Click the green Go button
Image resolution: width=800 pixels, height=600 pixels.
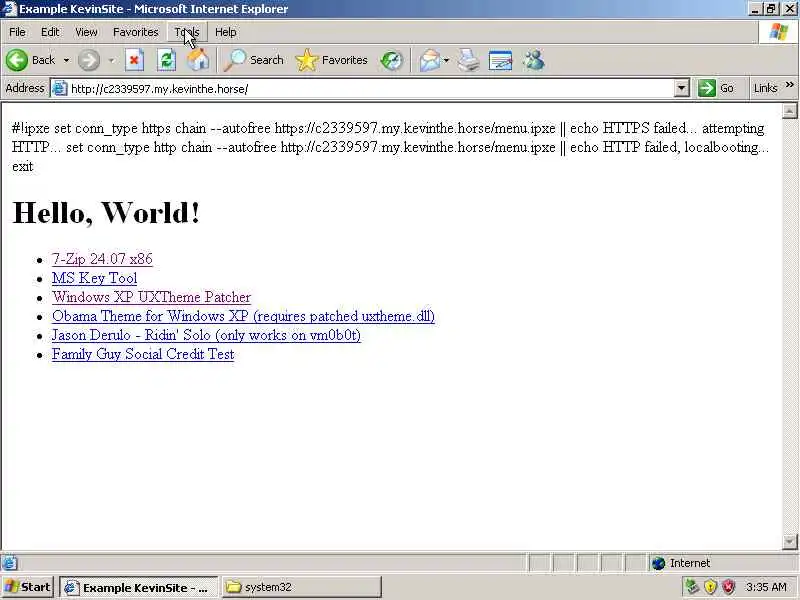(x=716, y=88)
